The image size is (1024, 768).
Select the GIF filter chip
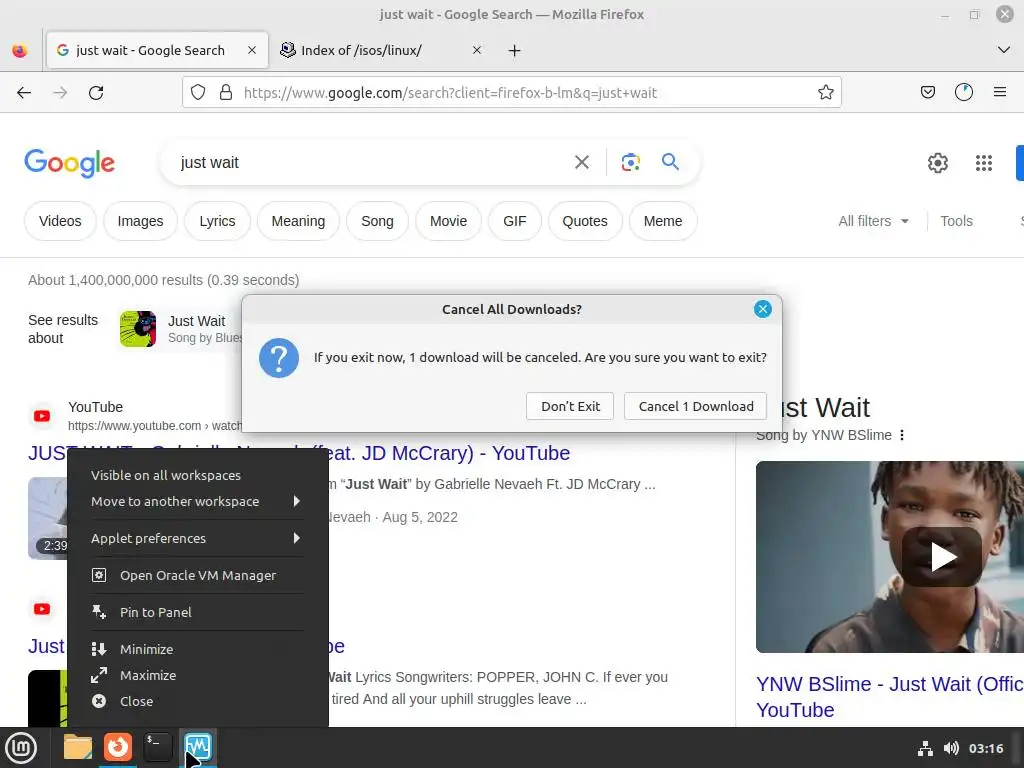(515, 221)
